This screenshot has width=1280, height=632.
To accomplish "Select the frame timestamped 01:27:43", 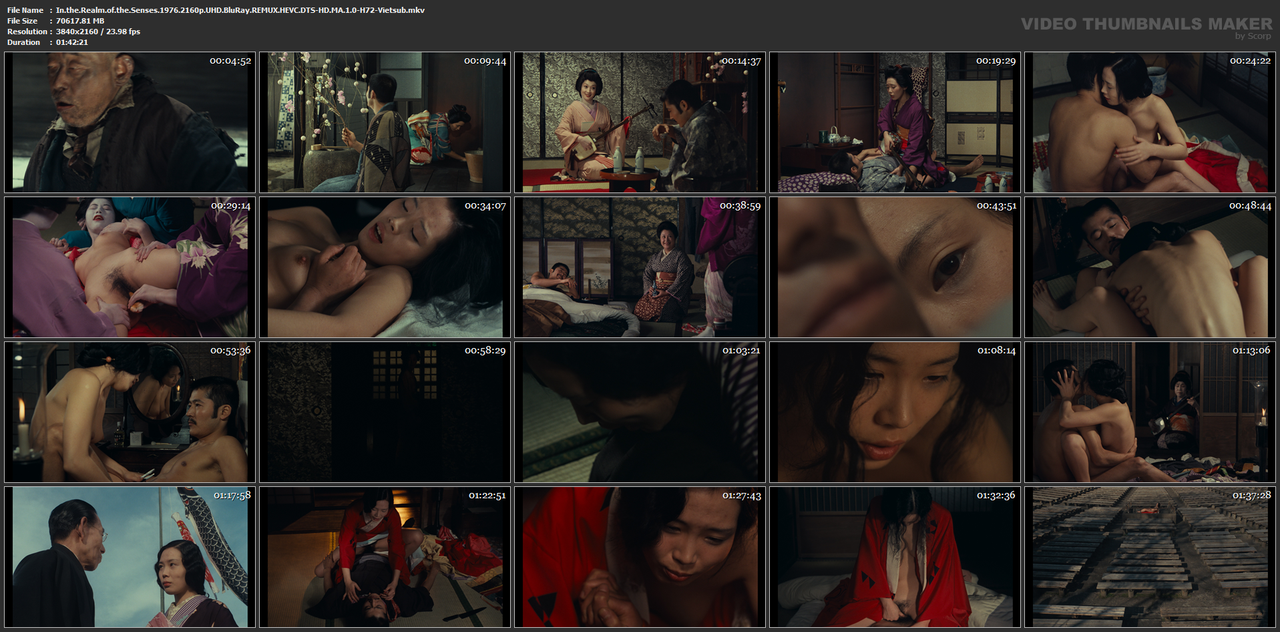I will tap(639, 557).
